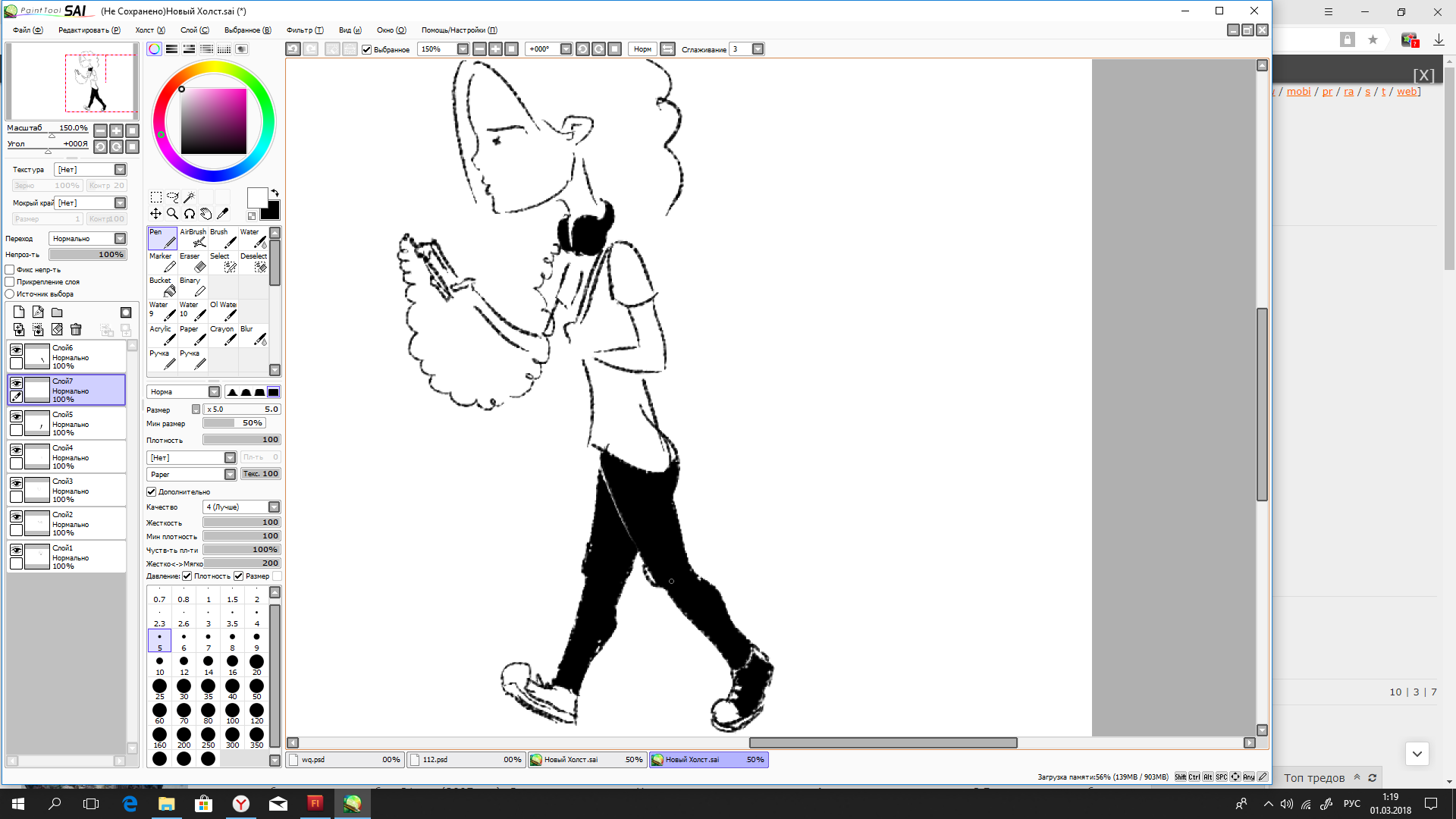Image resolution: width=1456 pixels, height=819 pixels.
Task: Create a new layer folder
Action: (57, 312)
